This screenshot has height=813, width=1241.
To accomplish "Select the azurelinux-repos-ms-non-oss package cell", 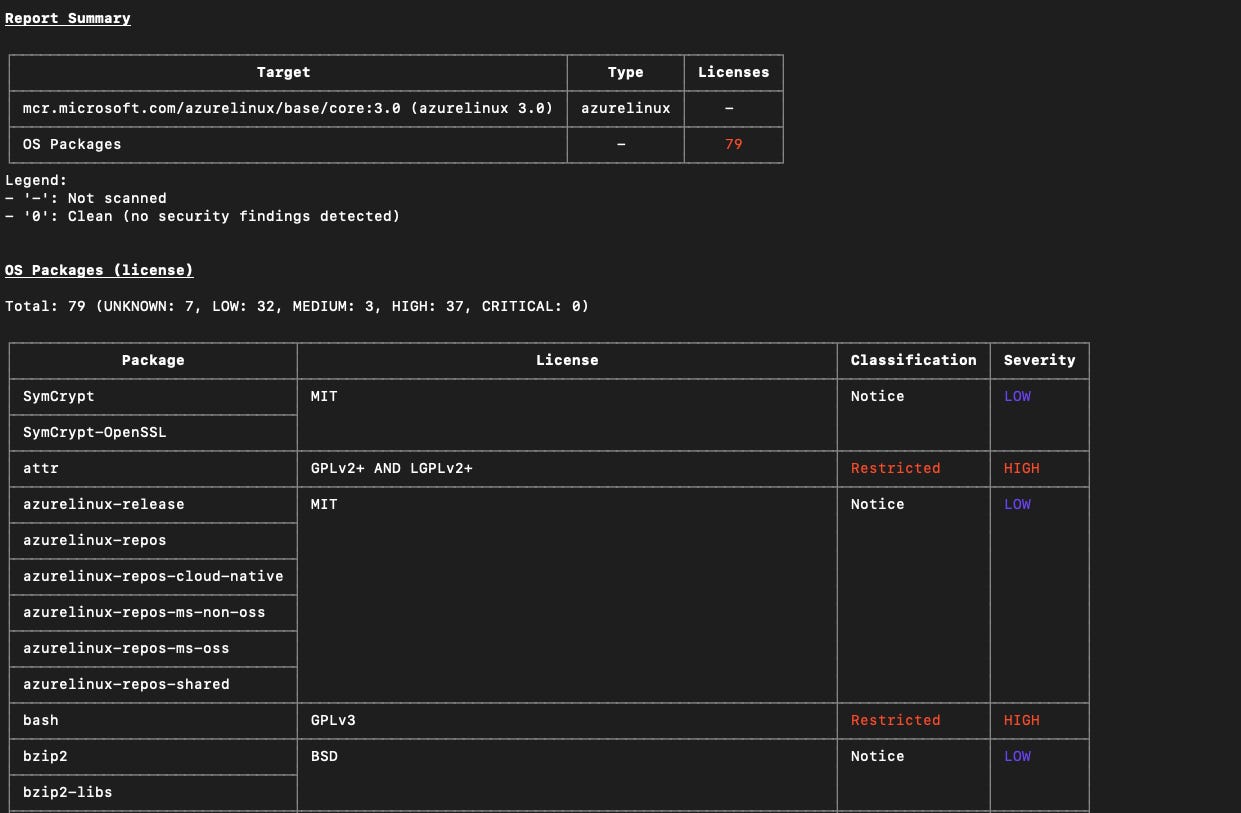I will tap(153, 612).
